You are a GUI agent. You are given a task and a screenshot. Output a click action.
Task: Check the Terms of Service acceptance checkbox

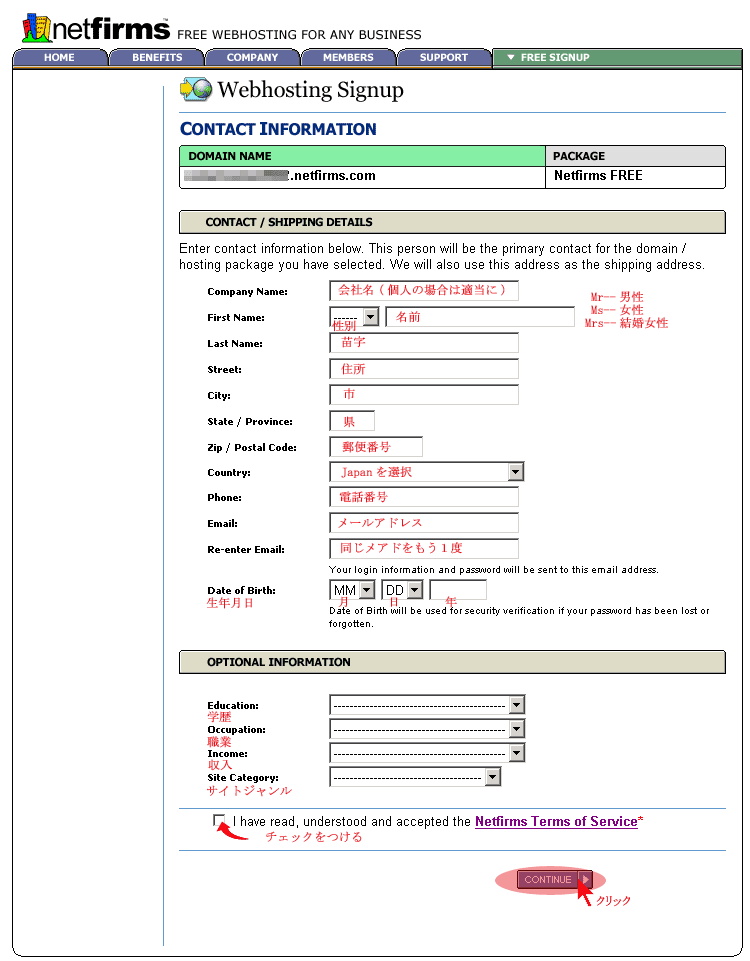point(219,820)
